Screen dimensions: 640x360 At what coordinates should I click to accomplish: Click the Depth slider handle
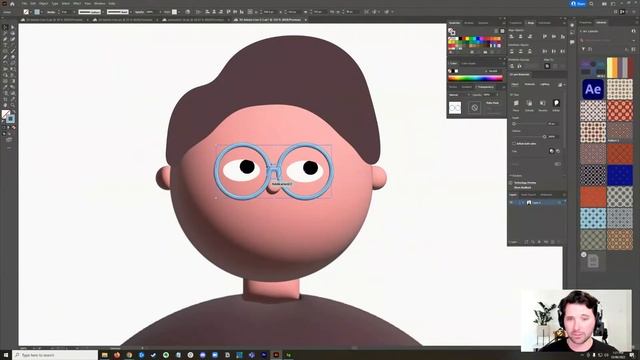(514, 123)
